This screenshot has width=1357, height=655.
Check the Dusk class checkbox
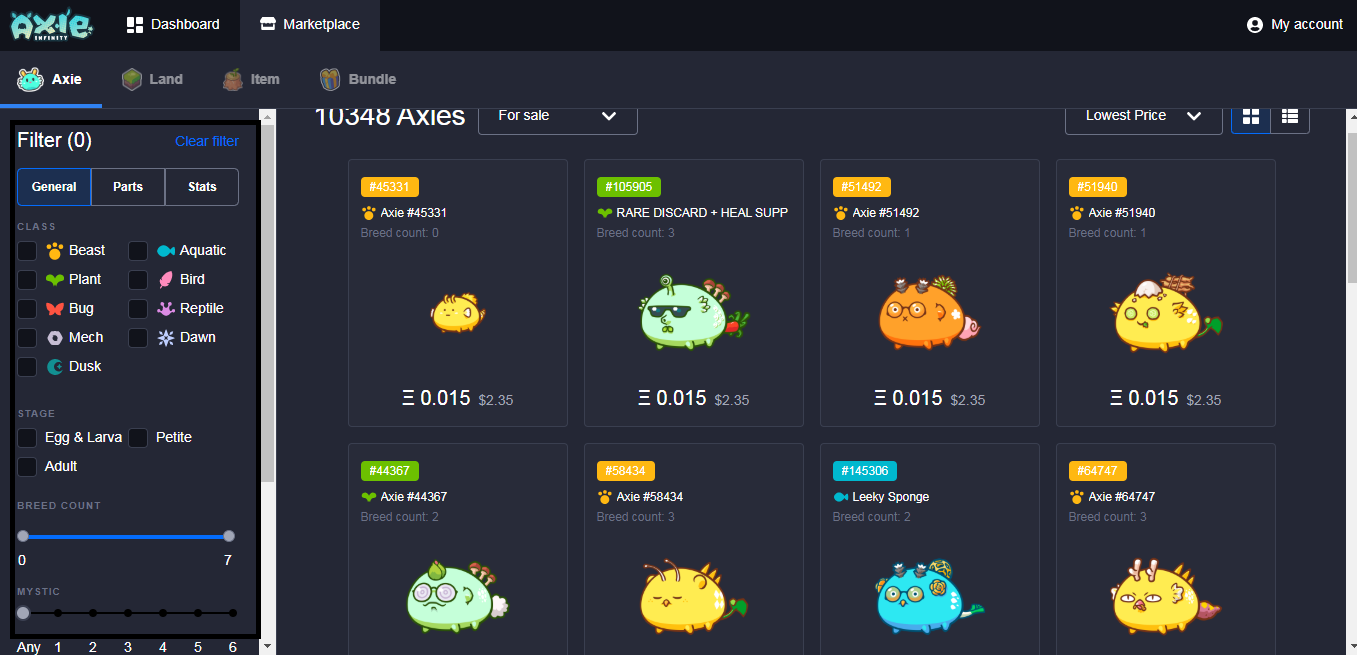tap(27, 367)
